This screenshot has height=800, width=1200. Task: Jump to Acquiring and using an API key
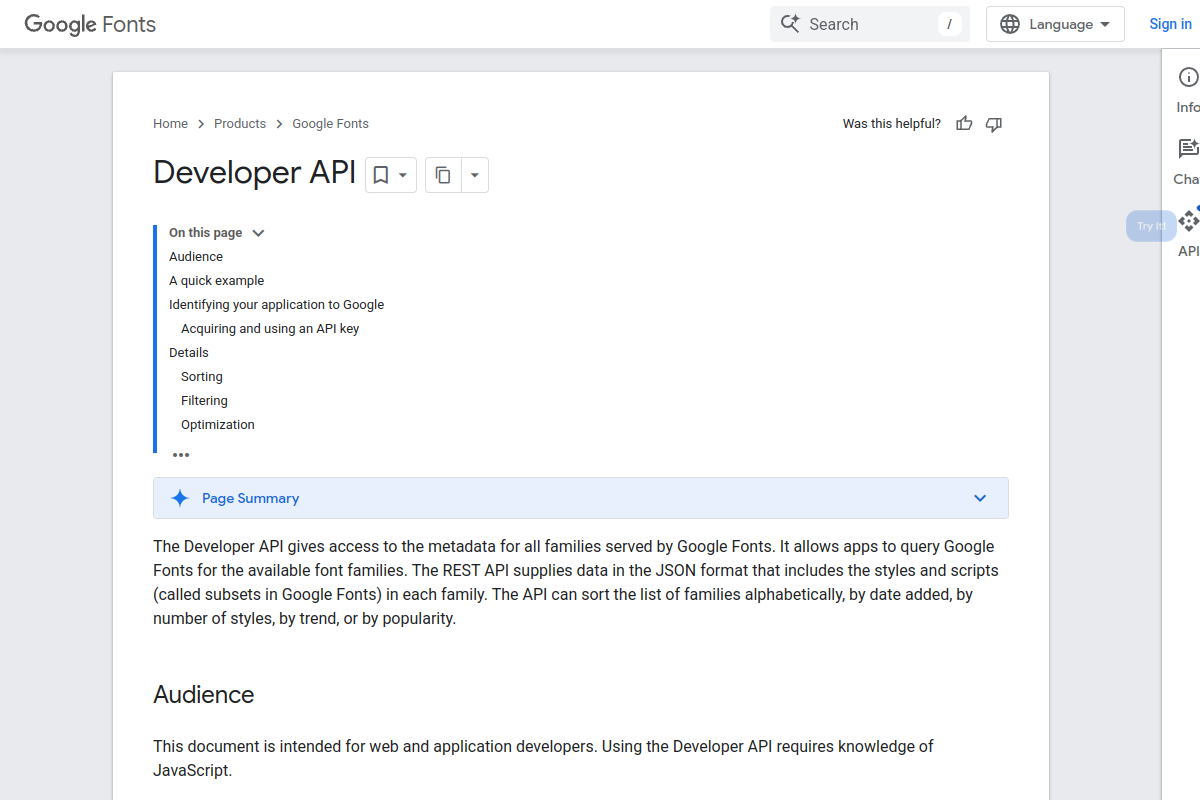point(270,329)
